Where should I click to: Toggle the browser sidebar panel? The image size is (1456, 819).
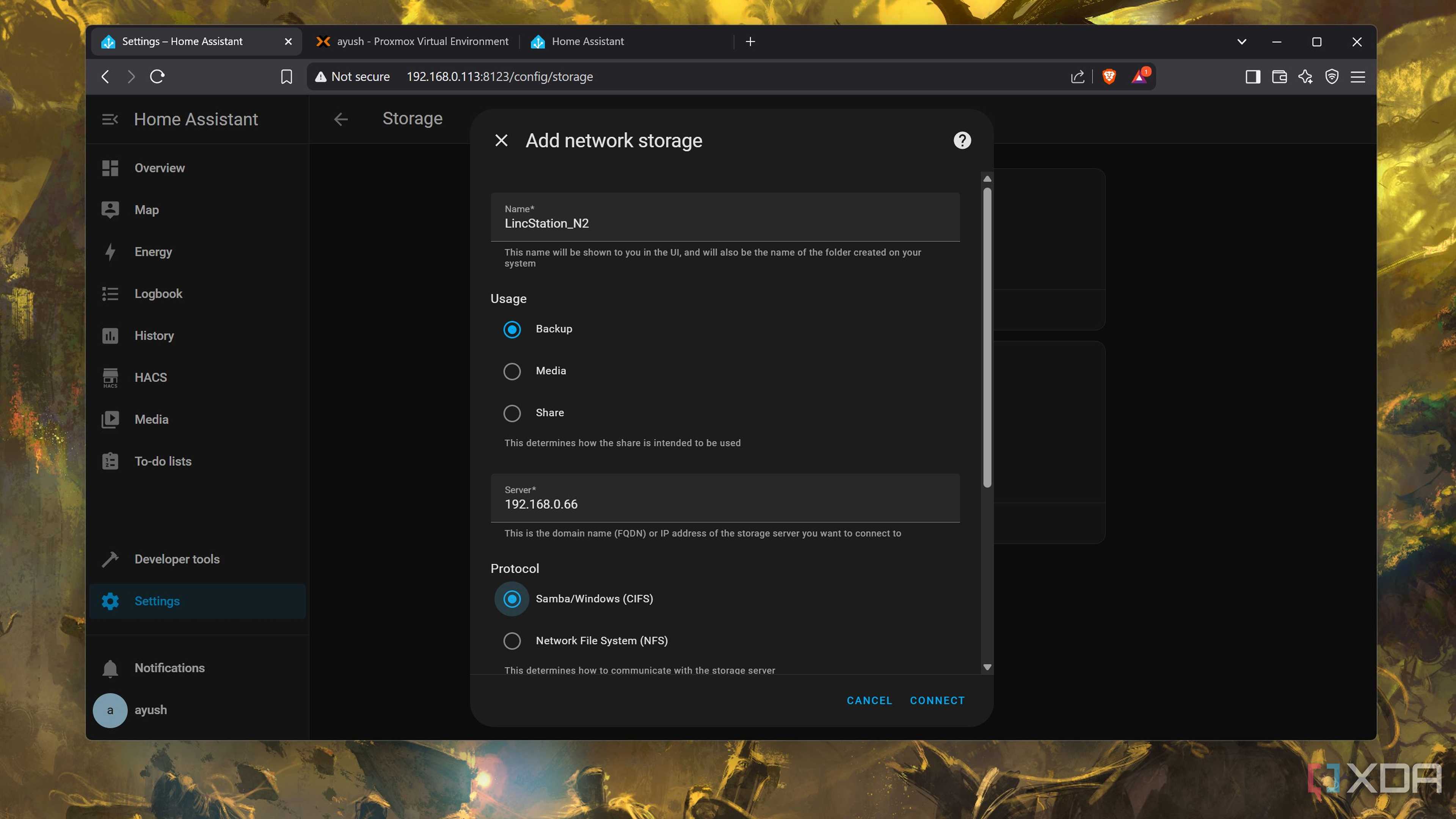point(1252,76)
